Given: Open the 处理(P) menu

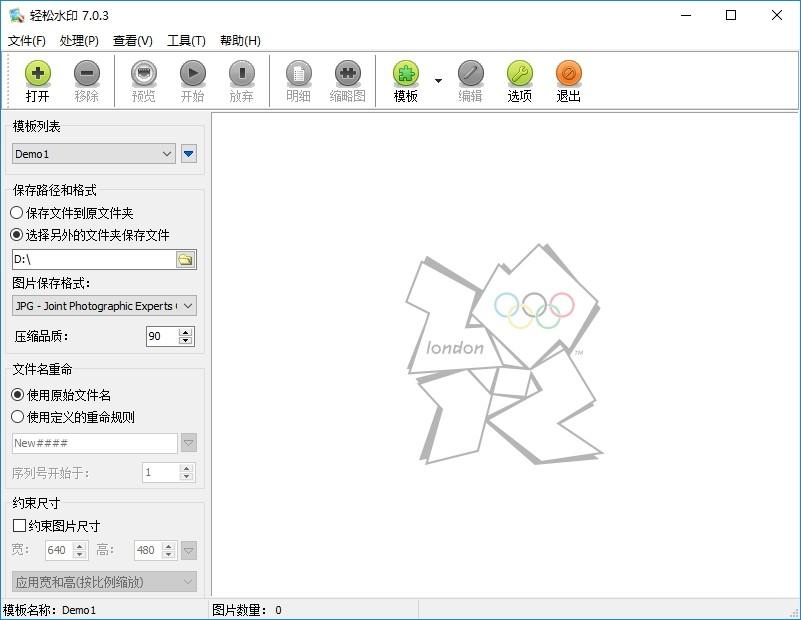Looking at the screenshot, I should click(79, 41).
